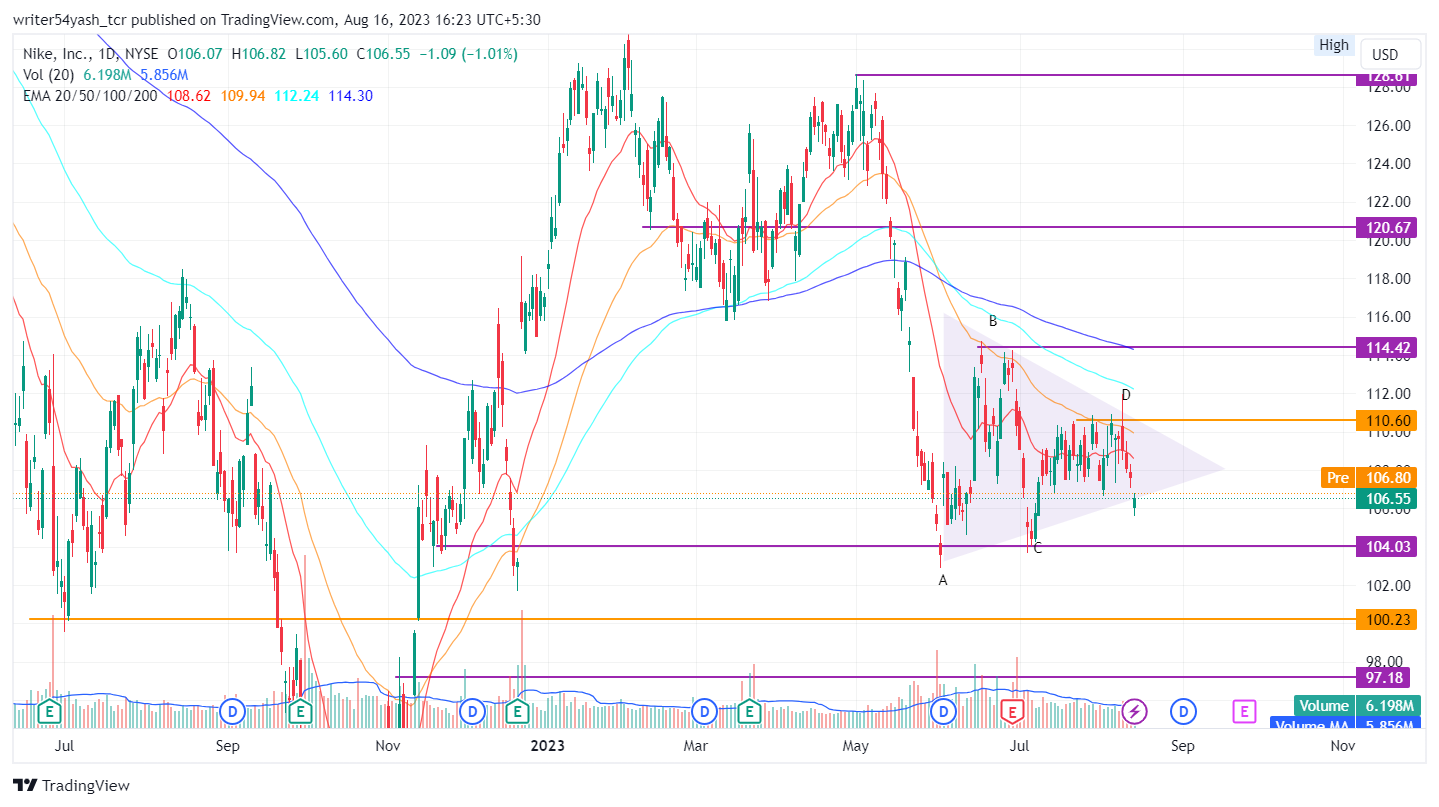Click the 2023 label on time axis
This screenshot has height=807, width=1439.
click(548, 746)
